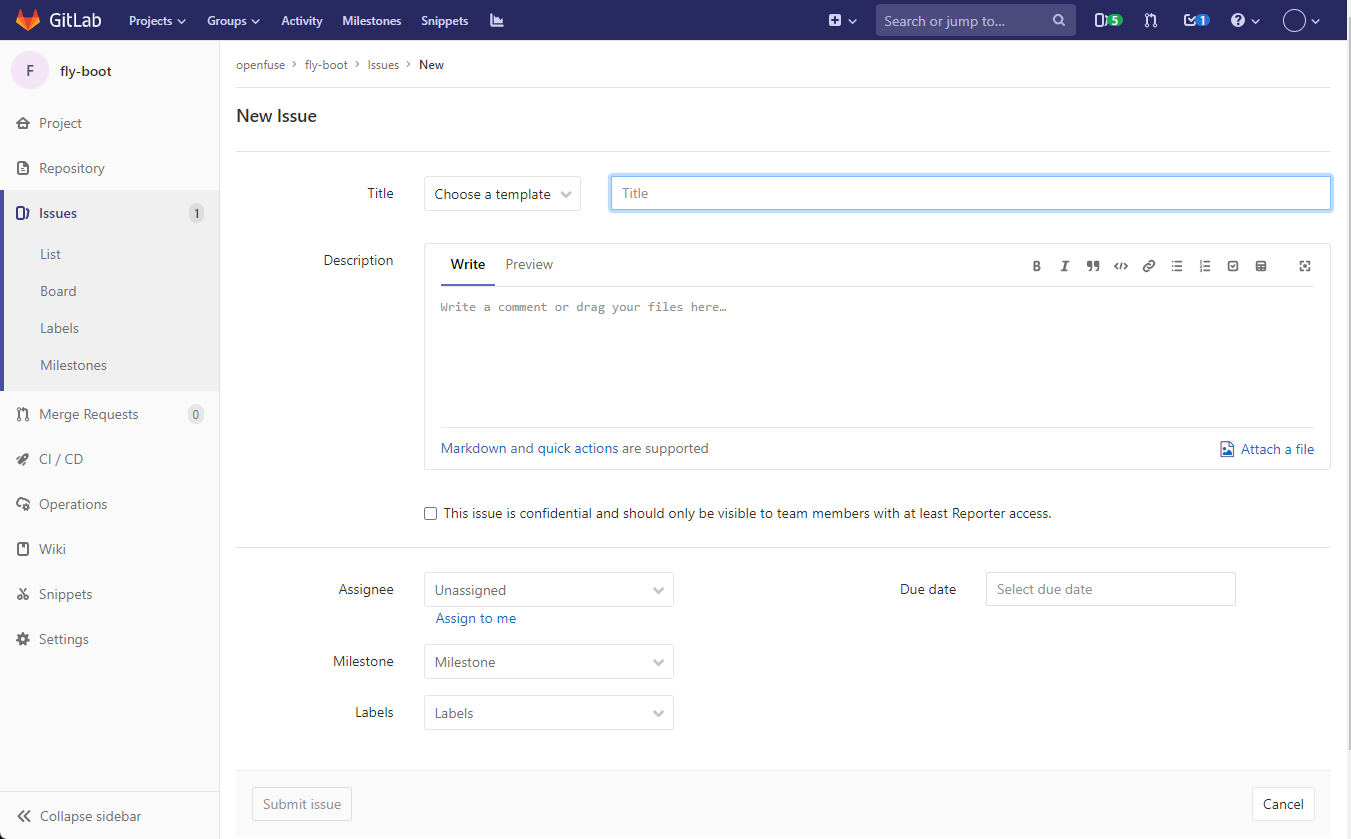Switch to the Preview tab

tap(529, 265)
